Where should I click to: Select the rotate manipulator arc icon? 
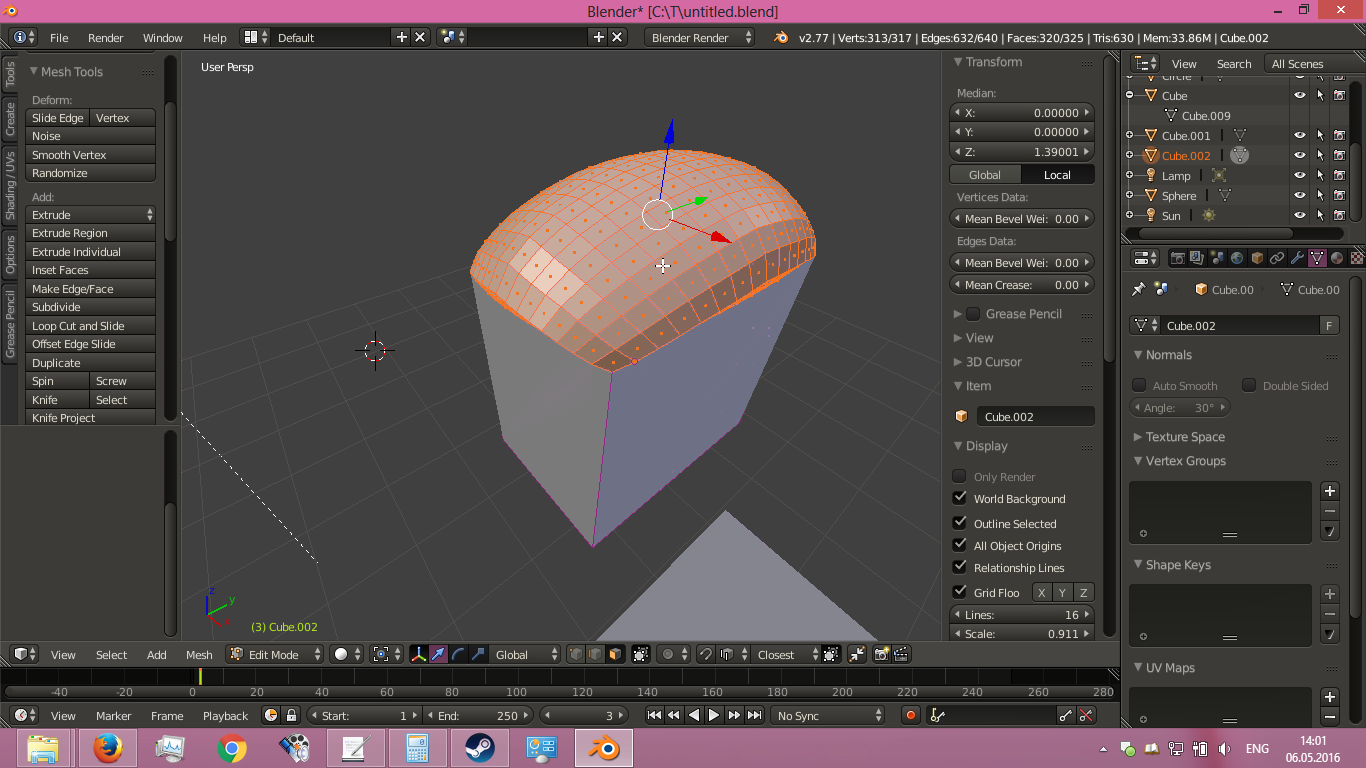[x=459, y=654]
